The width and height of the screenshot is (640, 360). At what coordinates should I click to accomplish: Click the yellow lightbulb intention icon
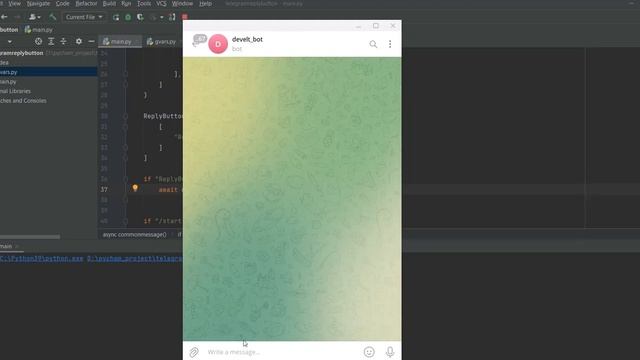tap(135, 188)
